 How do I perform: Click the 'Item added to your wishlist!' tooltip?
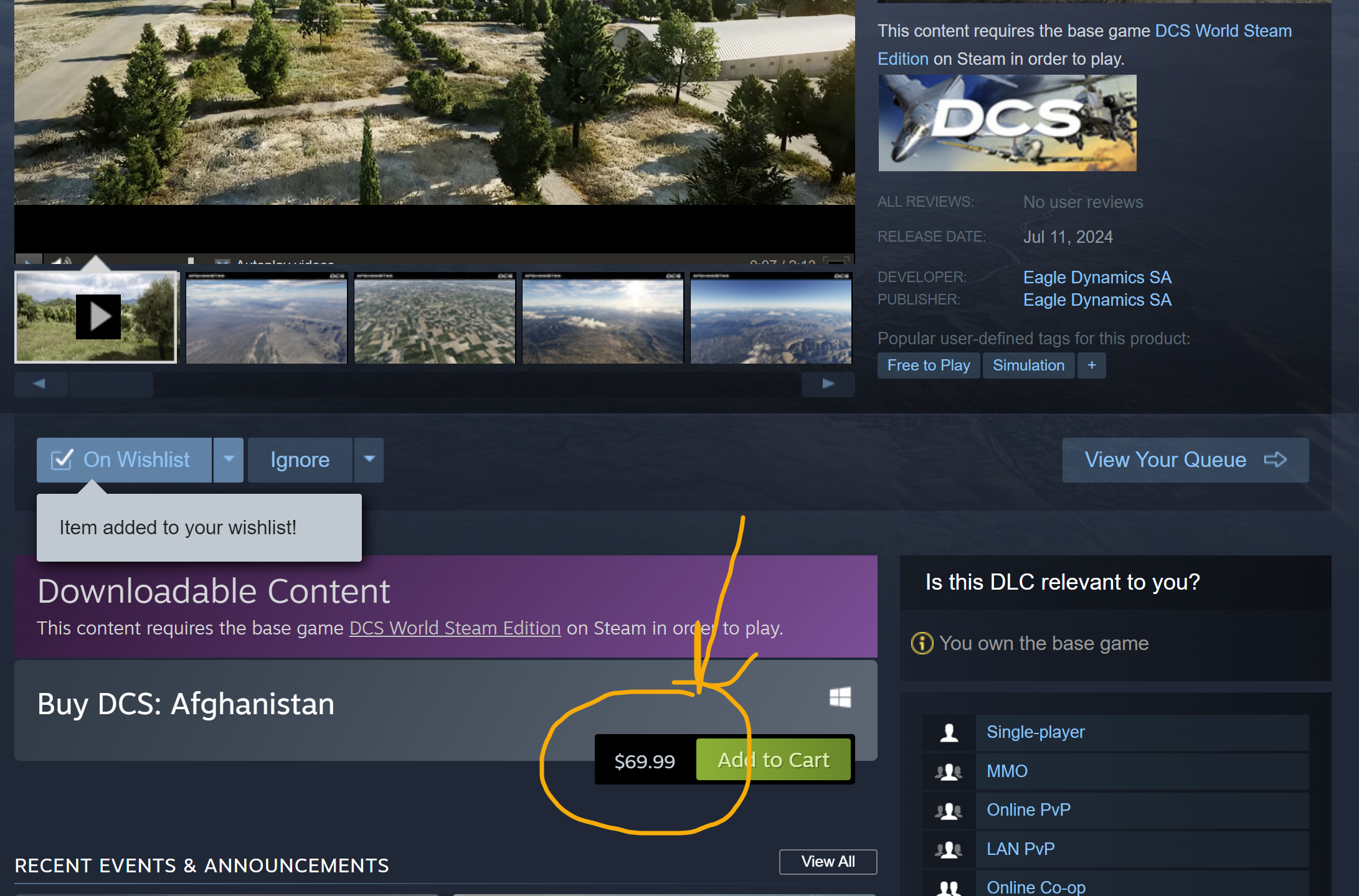pos(199,528)
